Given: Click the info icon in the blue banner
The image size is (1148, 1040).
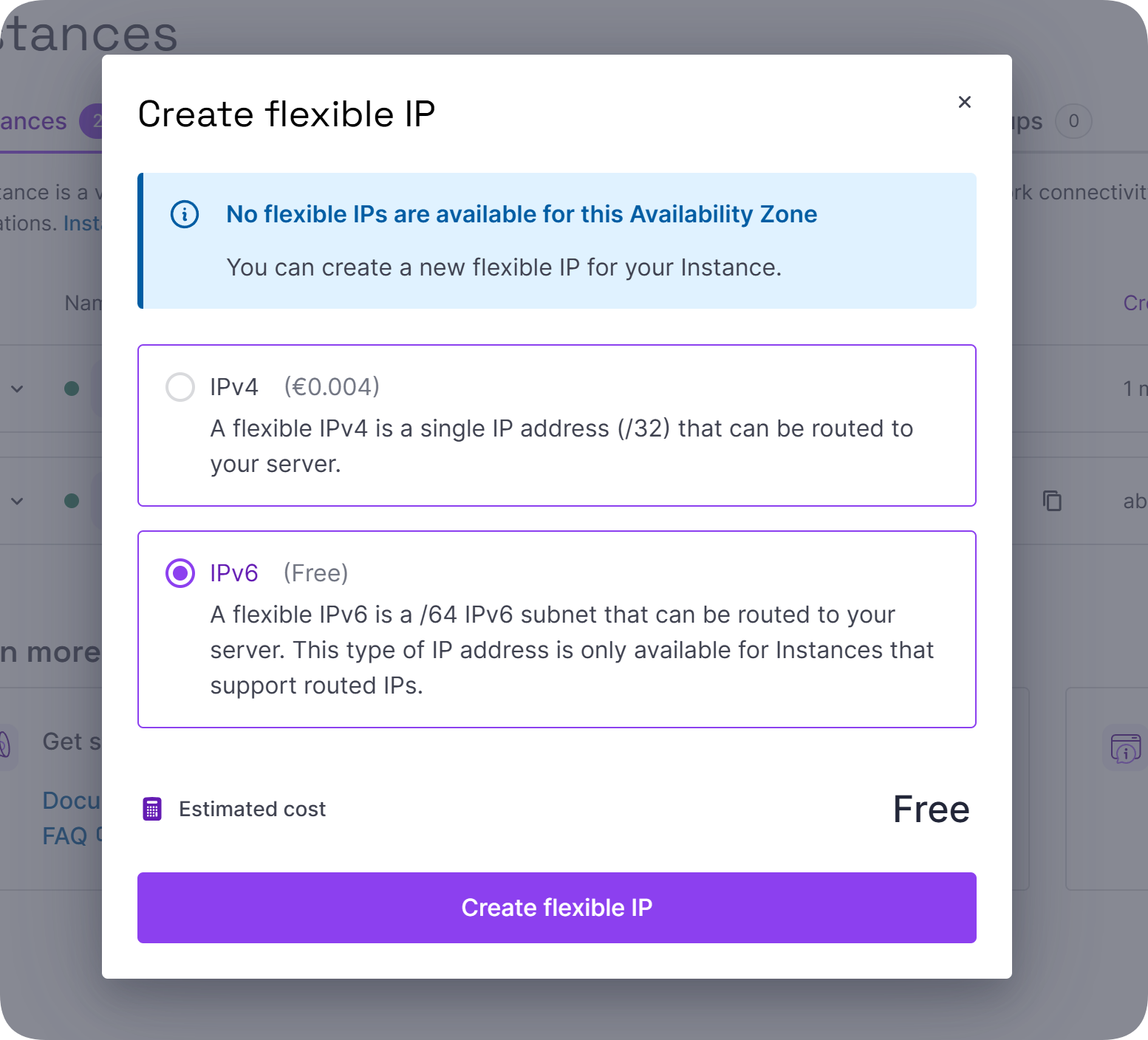Looking at the screenshot, I should click(x=185, y=214).
